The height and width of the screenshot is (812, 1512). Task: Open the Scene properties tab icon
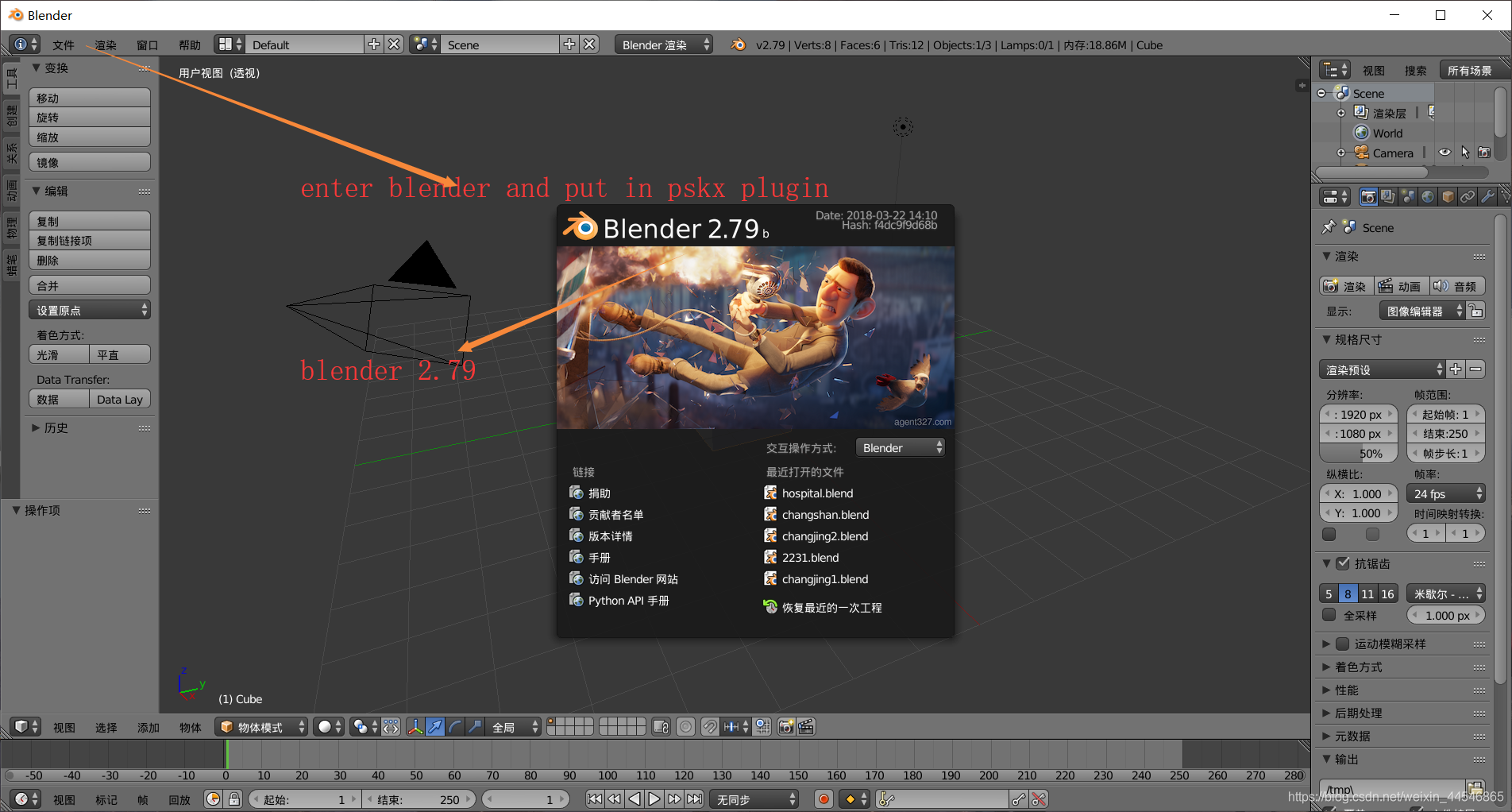1408,196
